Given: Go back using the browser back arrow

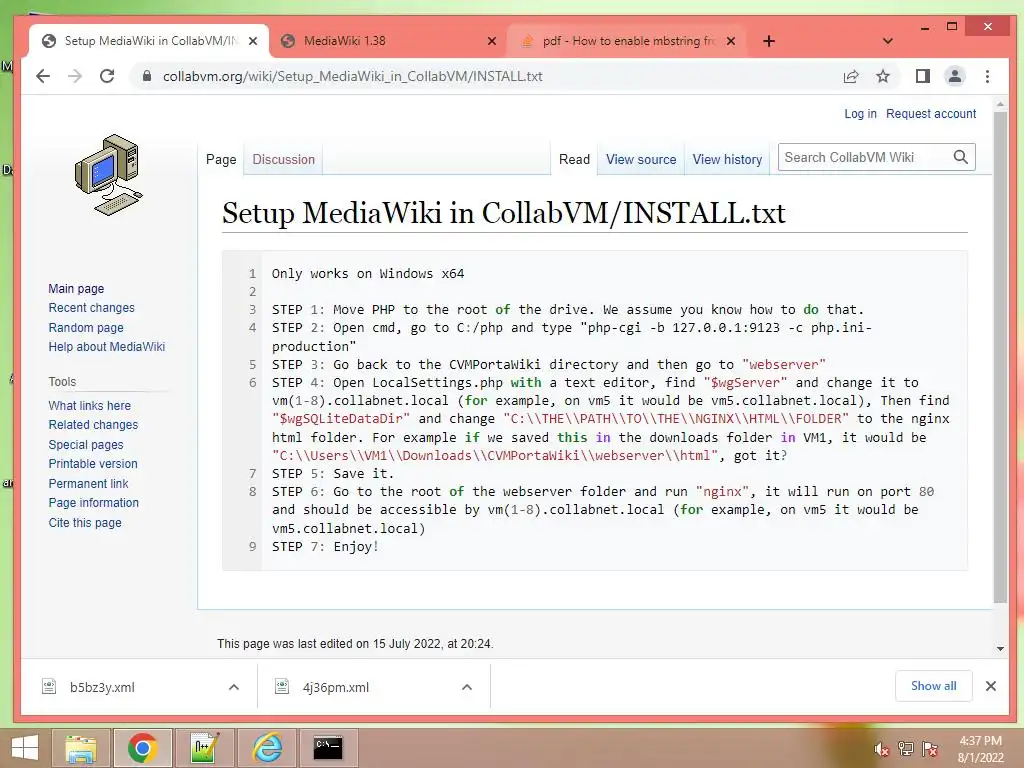Looking at the screenshot, I should point(43,76).
